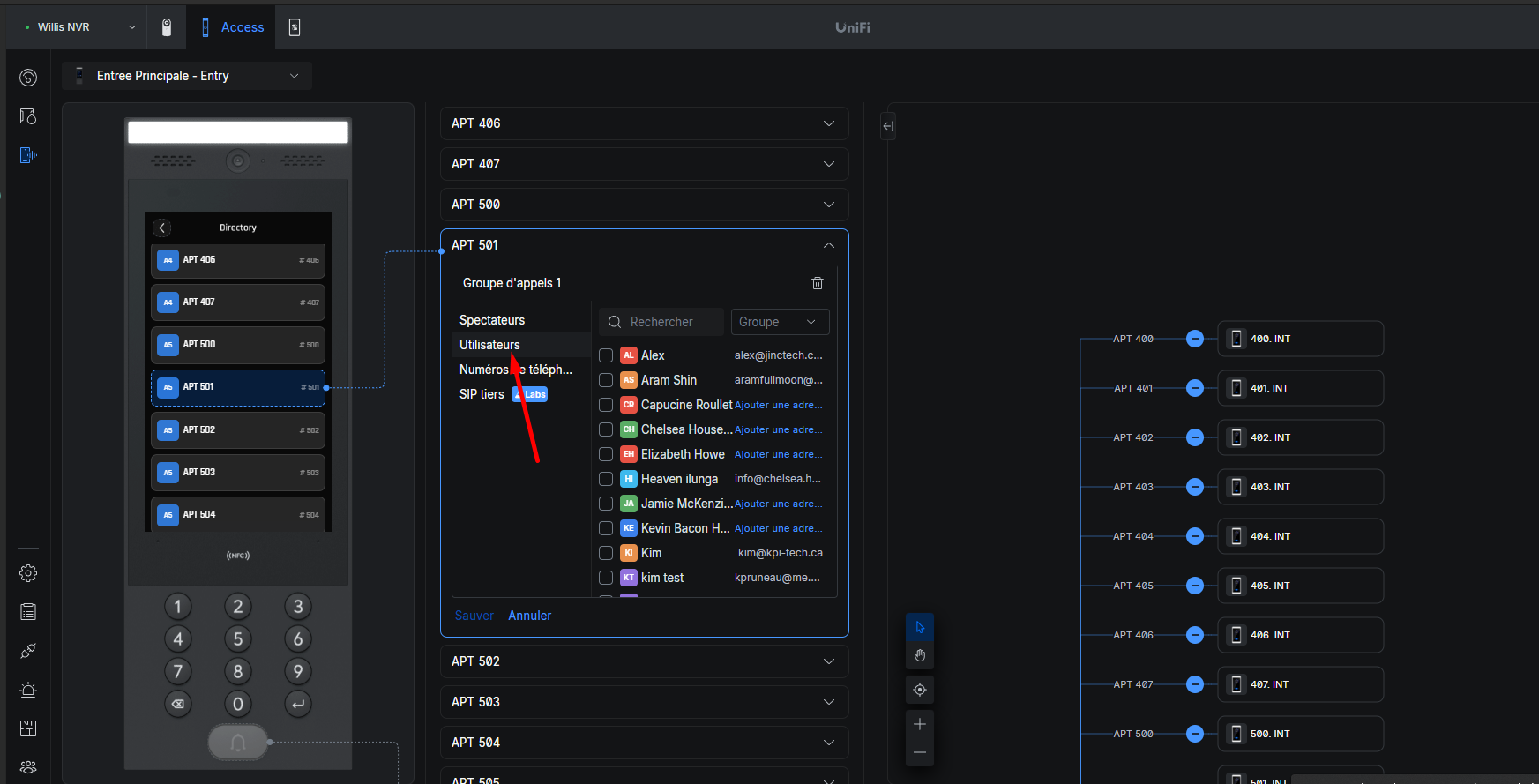Open the Groupe filter dropdown
Screen dimensions: 1539x784
(x=780, y=322)
